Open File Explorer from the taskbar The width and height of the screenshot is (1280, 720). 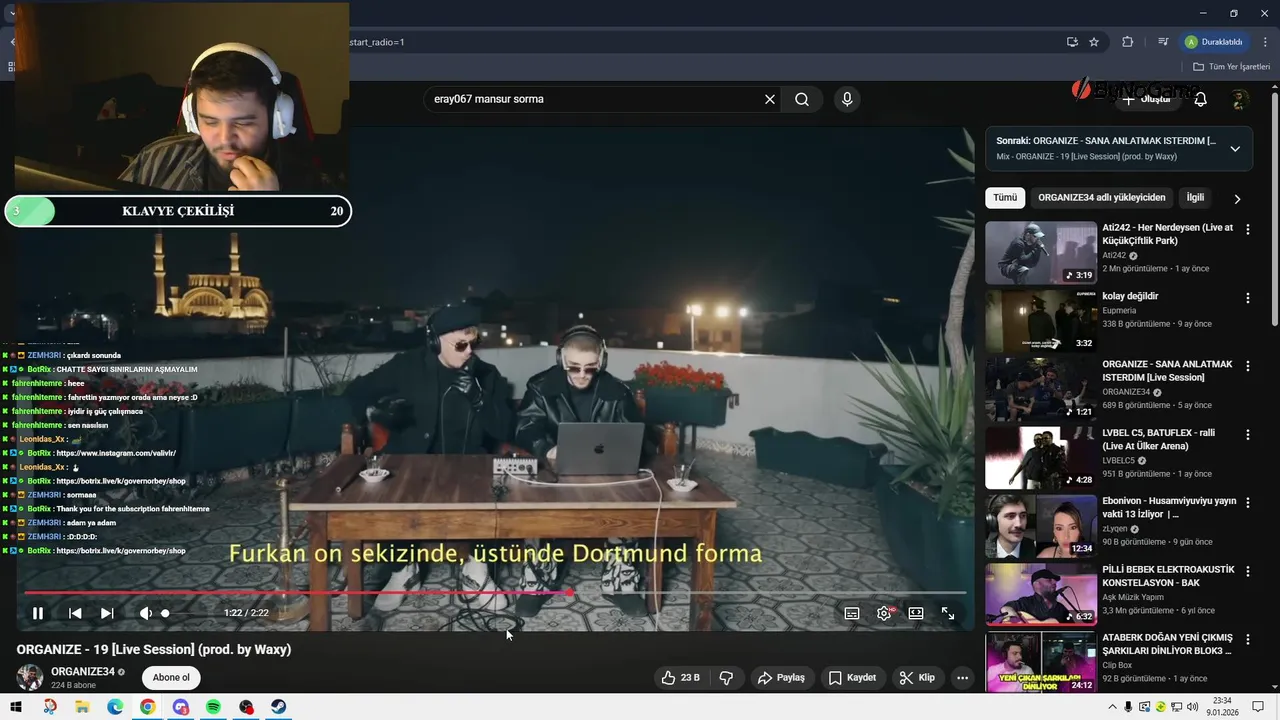tap(82, 707)
